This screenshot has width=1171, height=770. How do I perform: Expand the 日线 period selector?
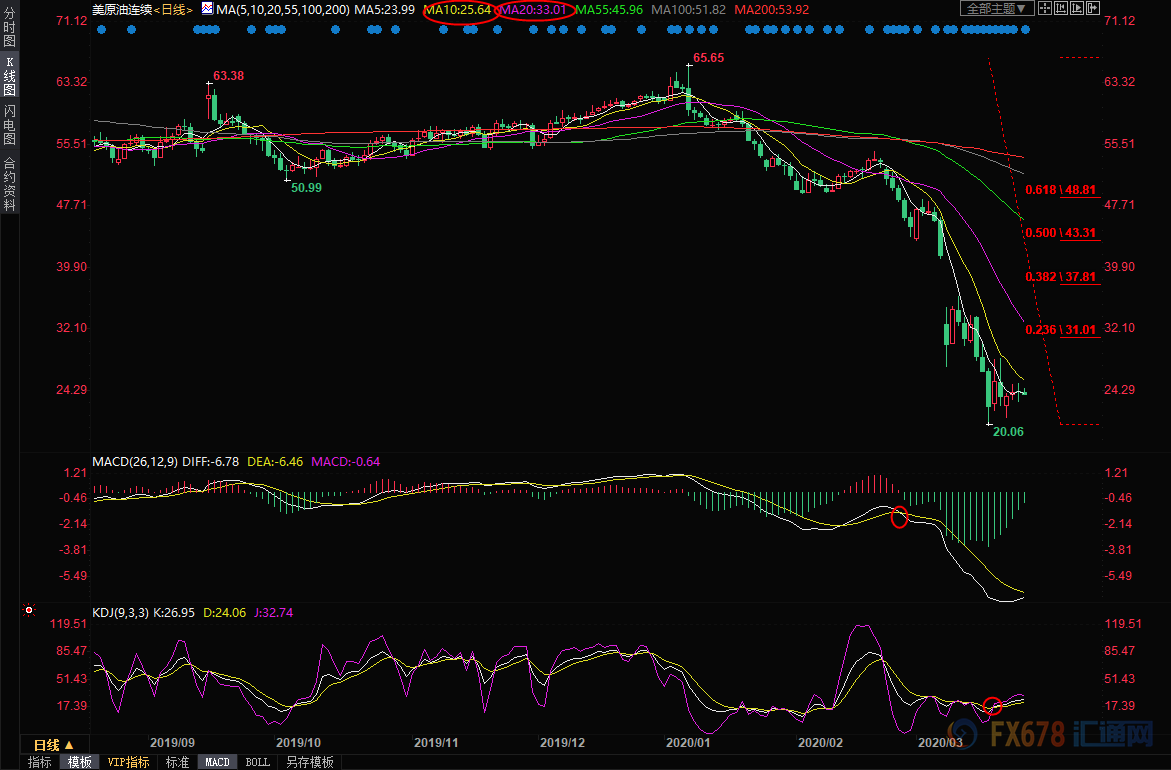[54, 745]
